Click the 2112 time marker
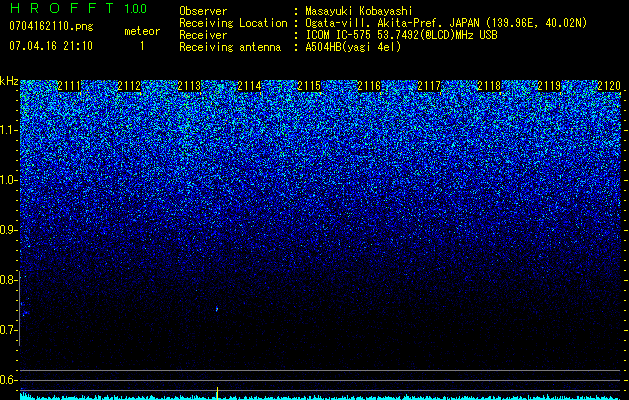 tap(129, 86)
